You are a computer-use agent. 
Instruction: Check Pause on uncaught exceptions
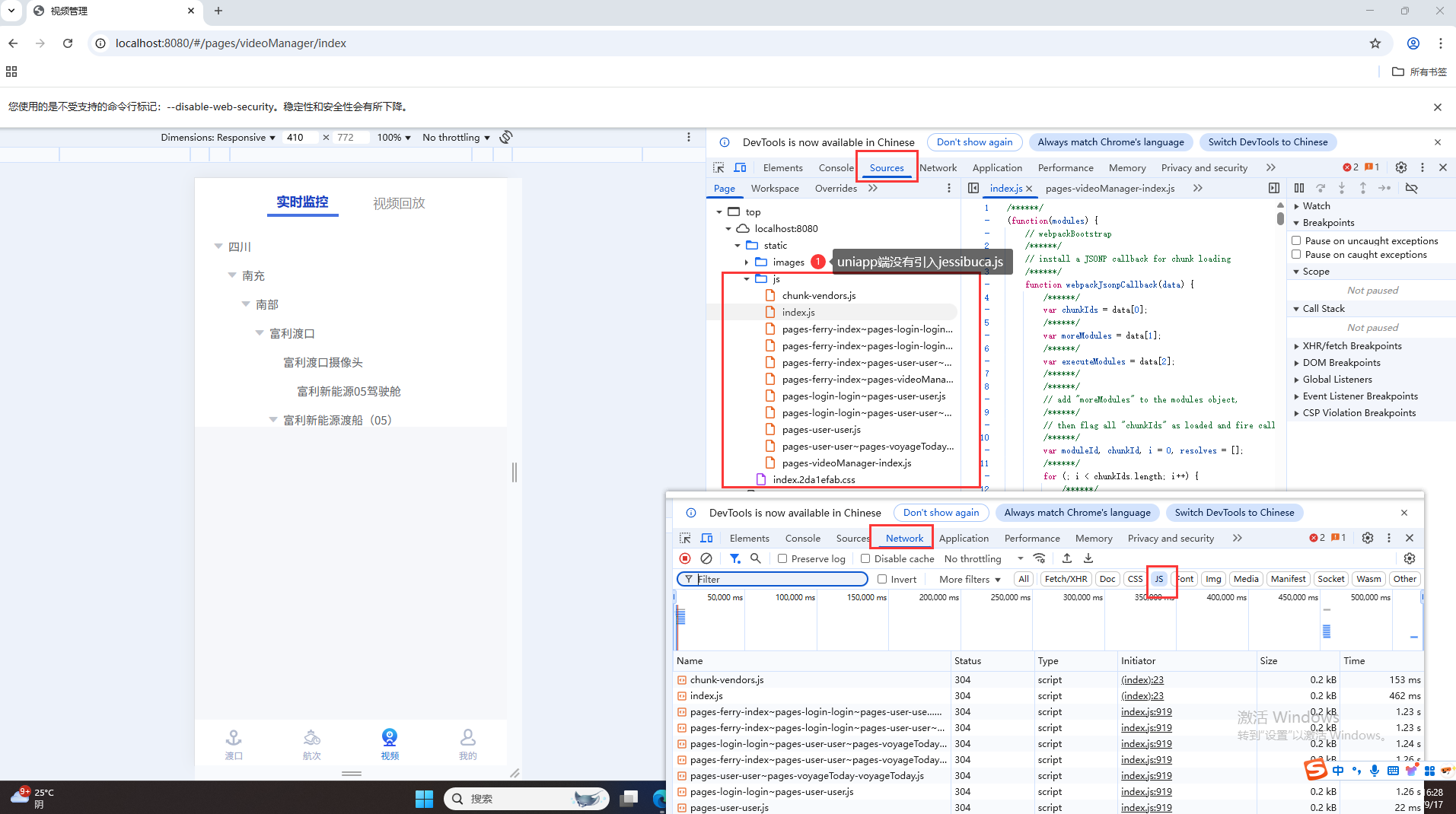(x=1297, y=240)
